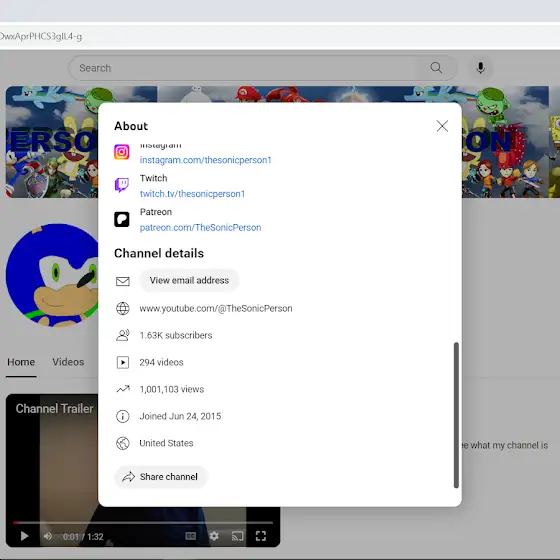Select the 294 videos text
The height and width of the screenshot is (560, 560).
coord(161,362)
